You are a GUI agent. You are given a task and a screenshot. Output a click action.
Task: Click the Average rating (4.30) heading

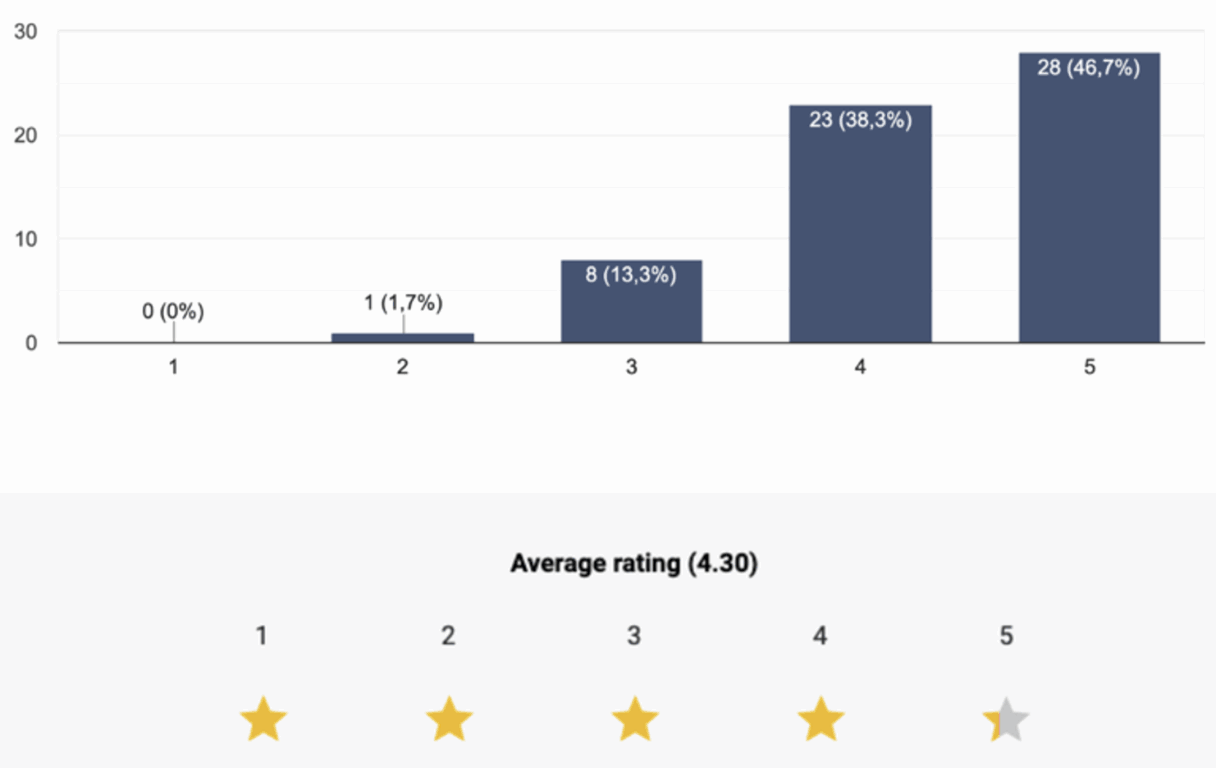634,564
